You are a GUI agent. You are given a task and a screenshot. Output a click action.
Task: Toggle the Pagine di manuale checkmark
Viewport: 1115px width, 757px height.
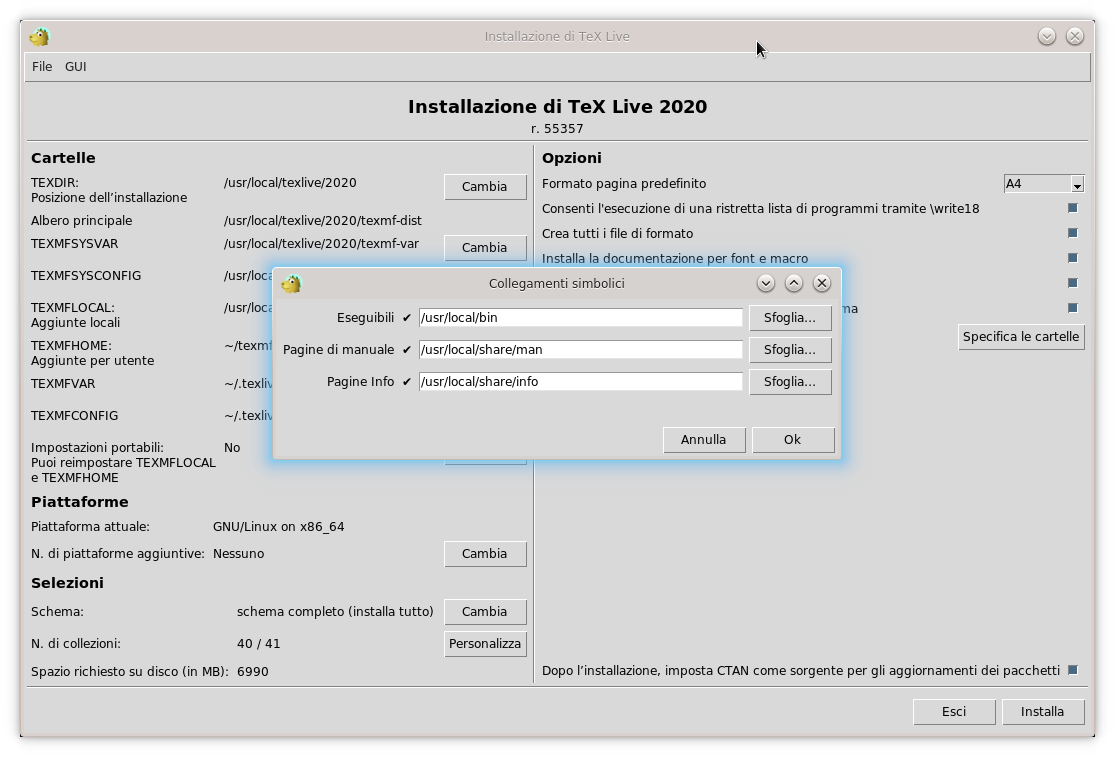[x=407, y=350]
